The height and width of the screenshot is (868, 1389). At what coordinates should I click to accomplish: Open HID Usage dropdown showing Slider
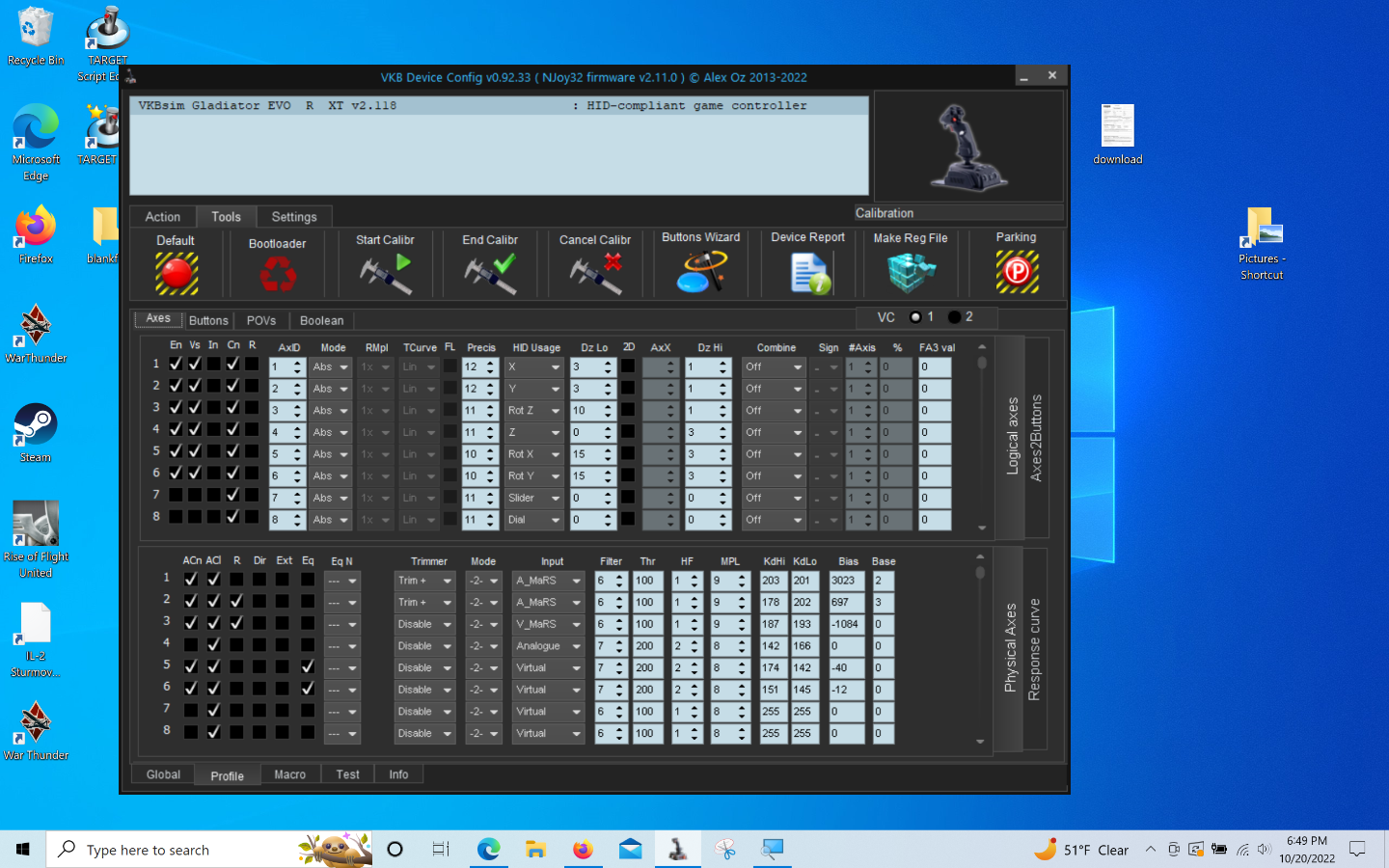533,499
